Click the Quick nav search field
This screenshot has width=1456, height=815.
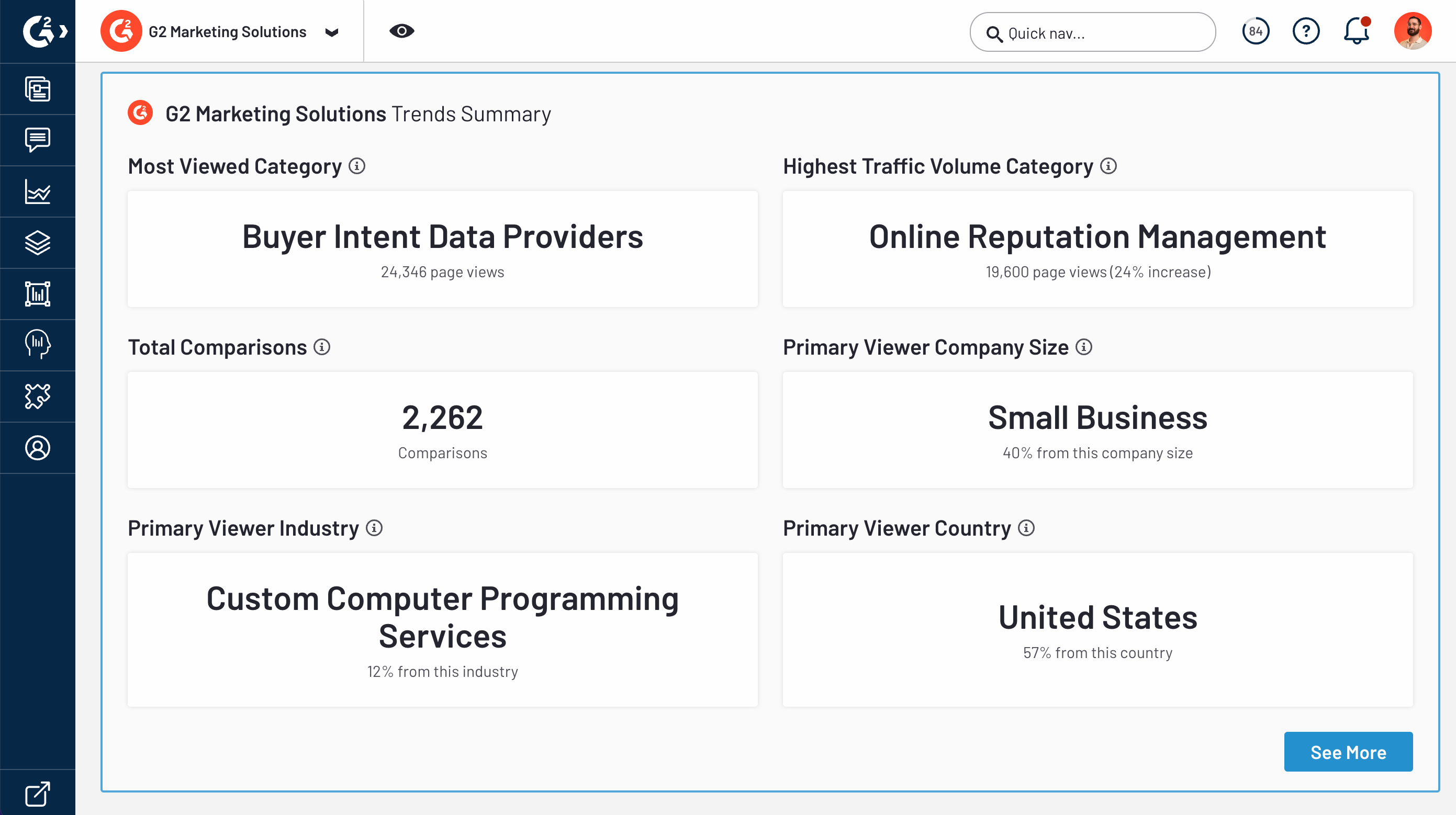click(x=1093, y=32)
